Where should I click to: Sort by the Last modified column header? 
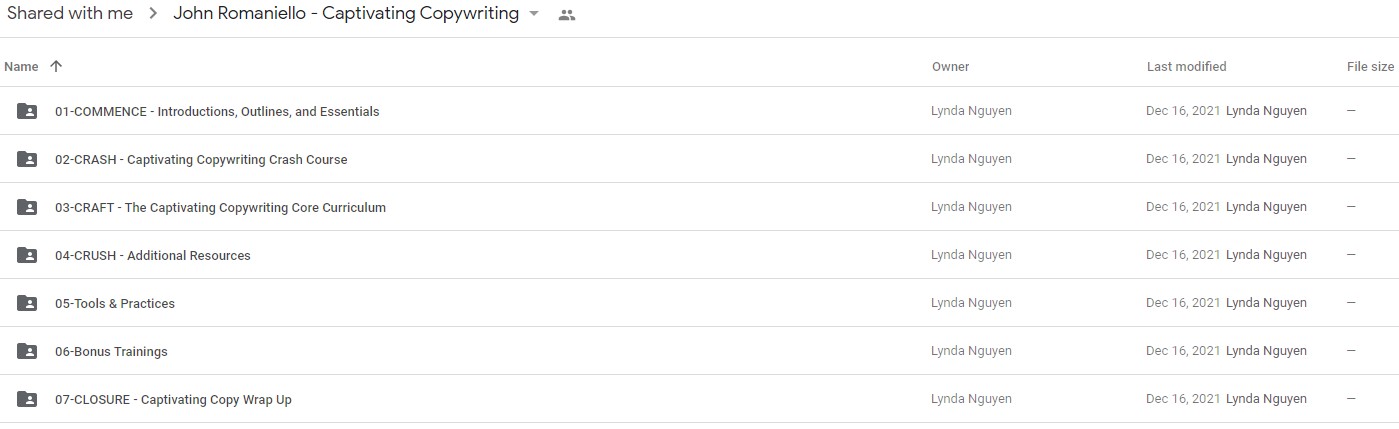tap(1186, 66)
